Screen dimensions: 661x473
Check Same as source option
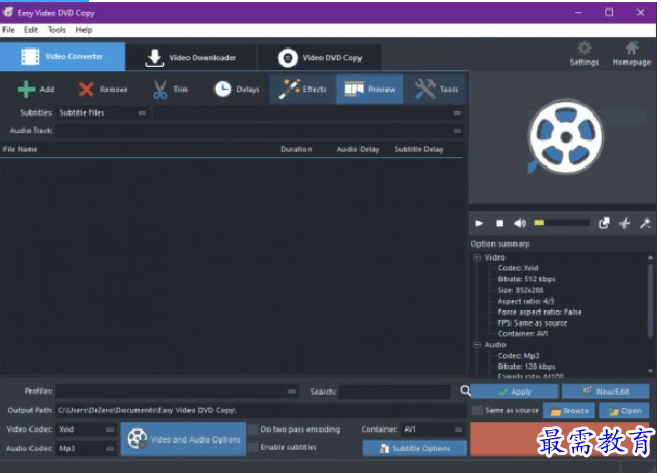[477, 410]
